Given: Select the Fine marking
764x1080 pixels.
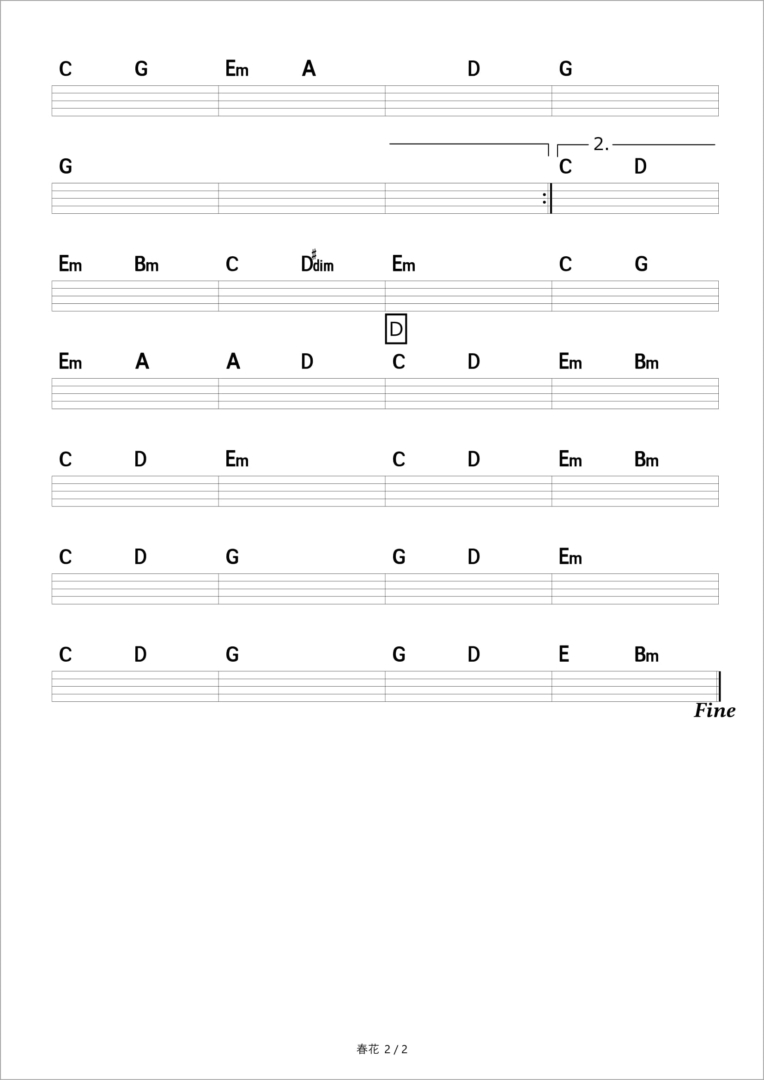Looking at the screenshot, I should click(x=714, y=711).
